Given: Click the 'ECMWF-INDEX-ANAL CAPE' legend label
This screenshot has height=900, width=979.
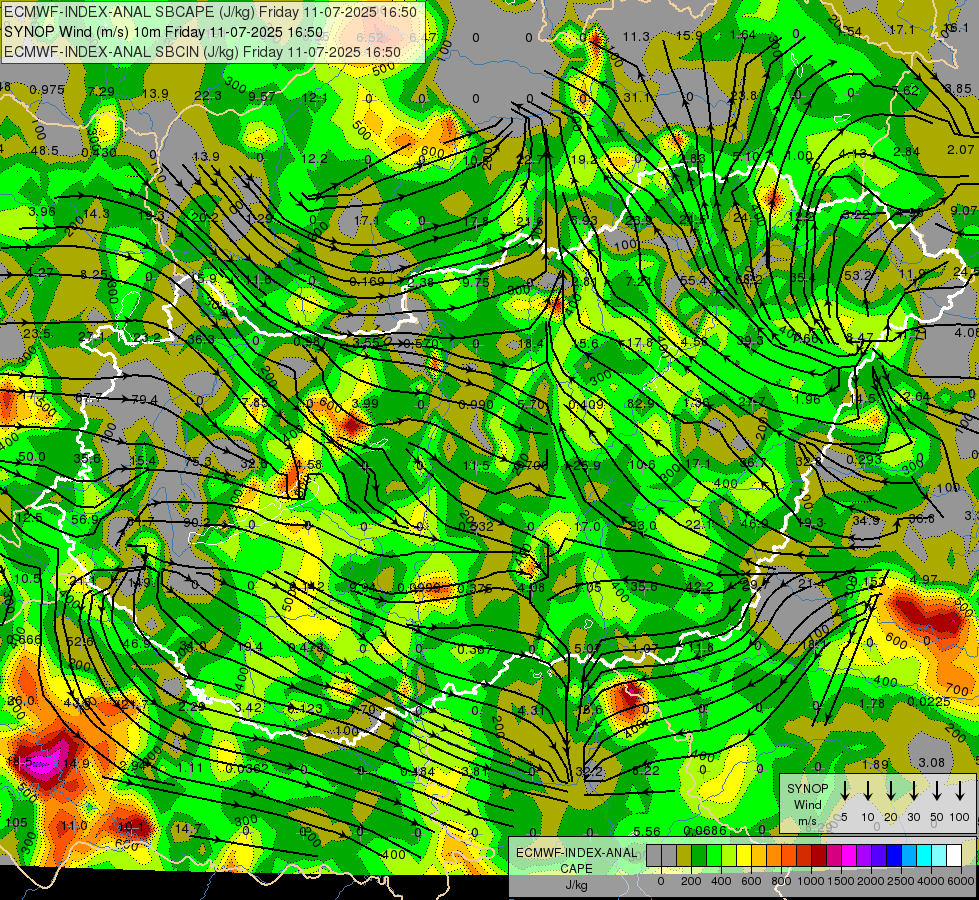Looking at the screenshot, I should coord(576,860).
